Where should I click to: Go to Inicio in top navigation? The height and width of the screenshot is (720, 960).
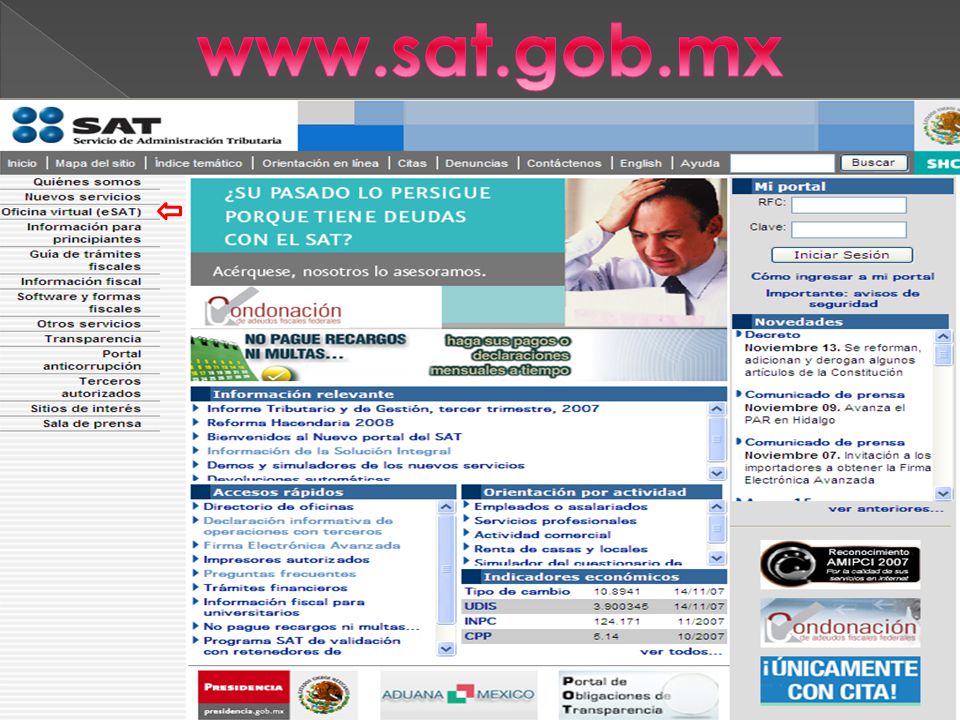point(22,163)
